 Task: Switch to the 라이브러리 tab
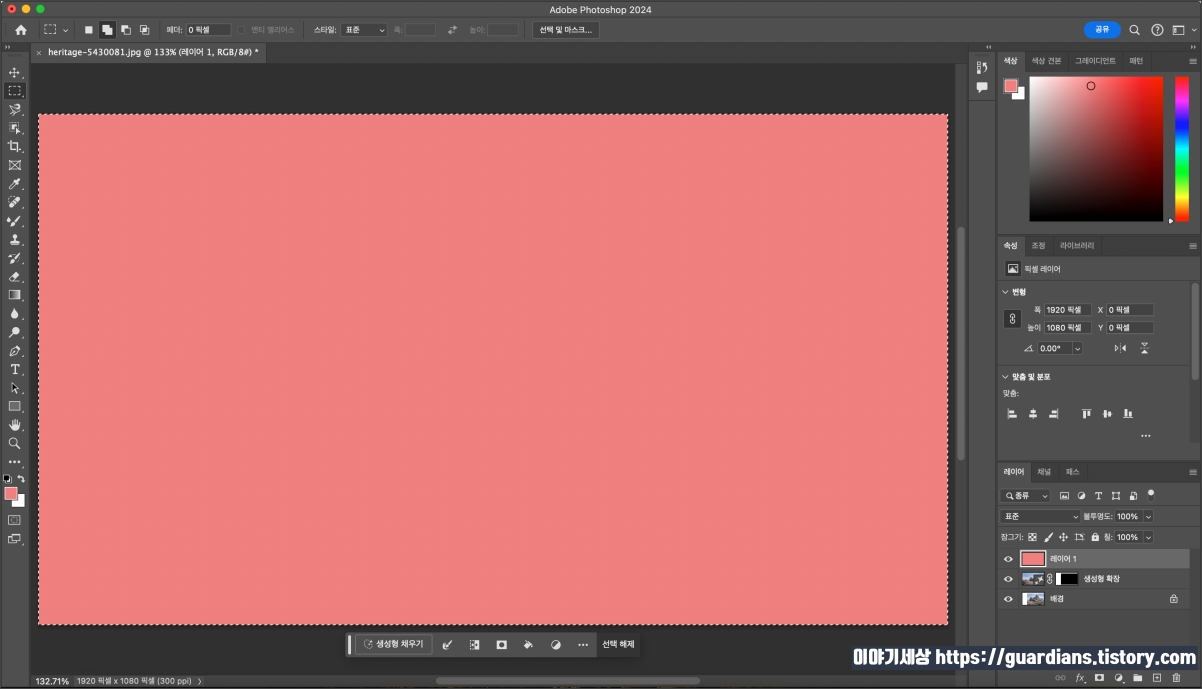1077,246
